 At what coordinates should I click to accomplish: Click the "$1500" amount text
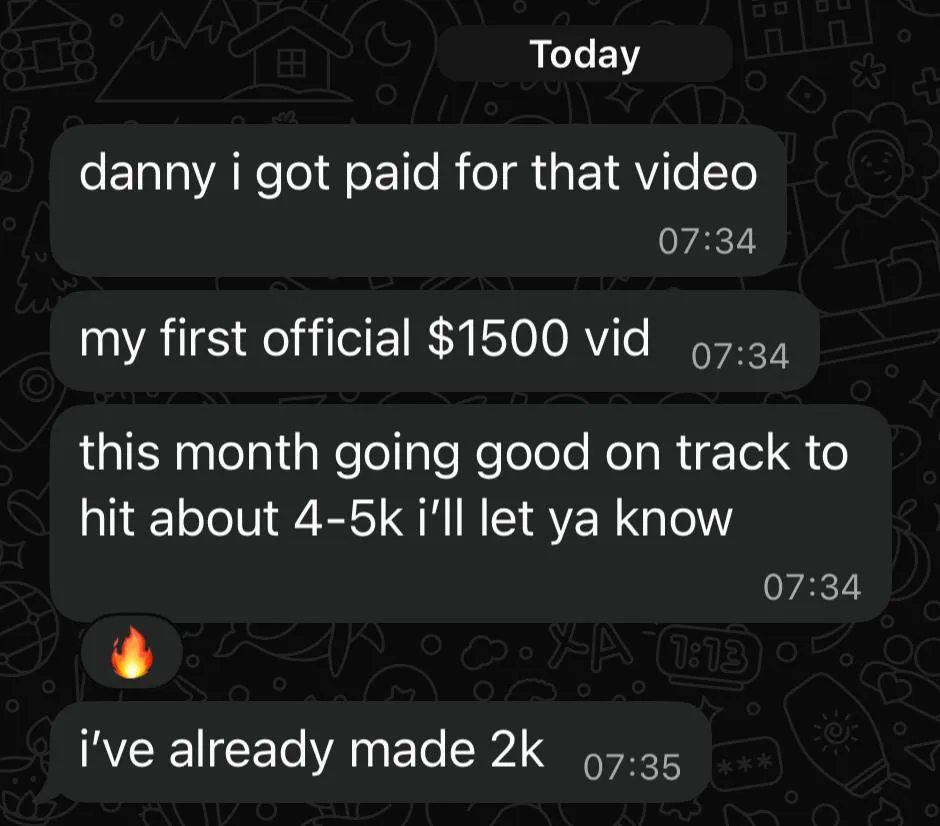(x=498, y=337)
